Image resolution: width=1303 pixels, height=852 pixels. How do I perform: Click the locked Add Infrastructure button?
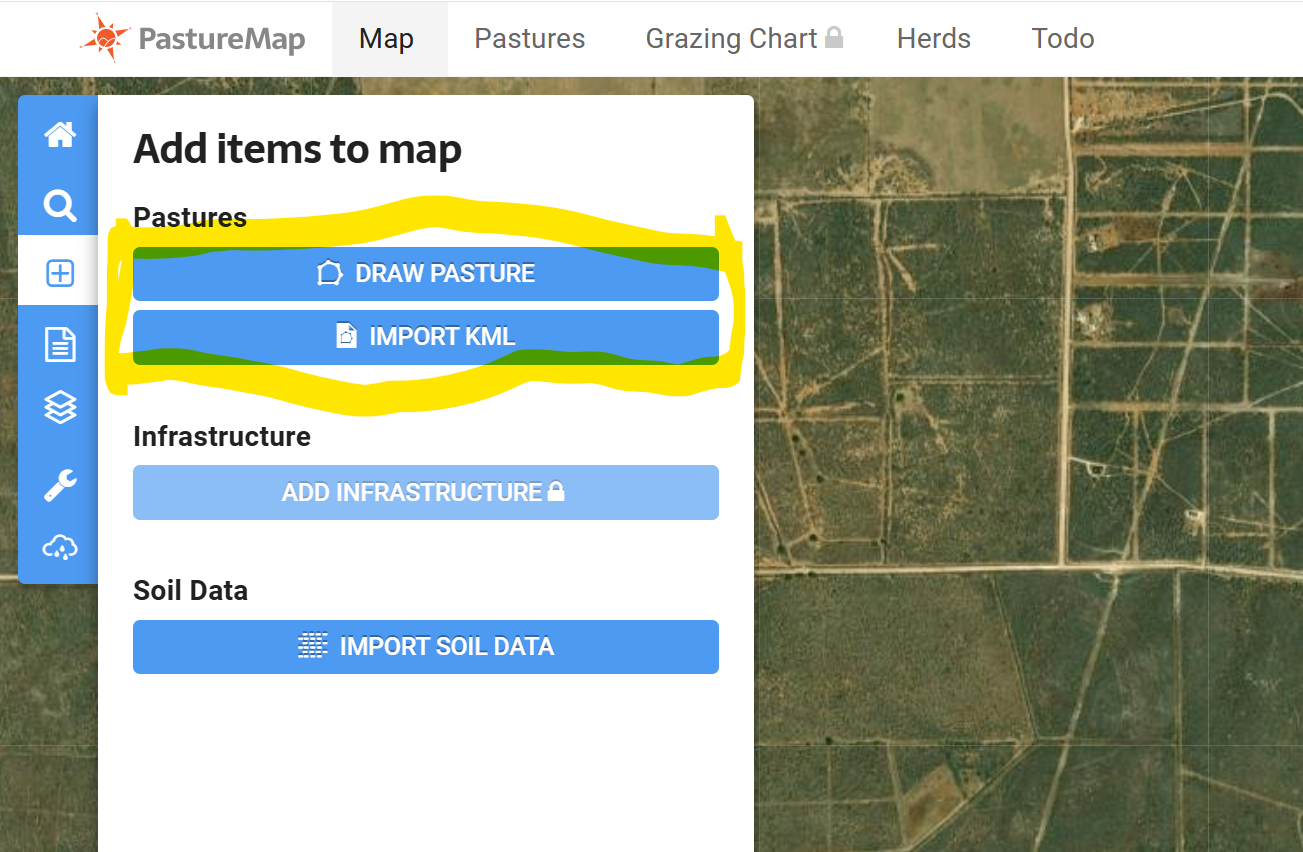[426, 492]
